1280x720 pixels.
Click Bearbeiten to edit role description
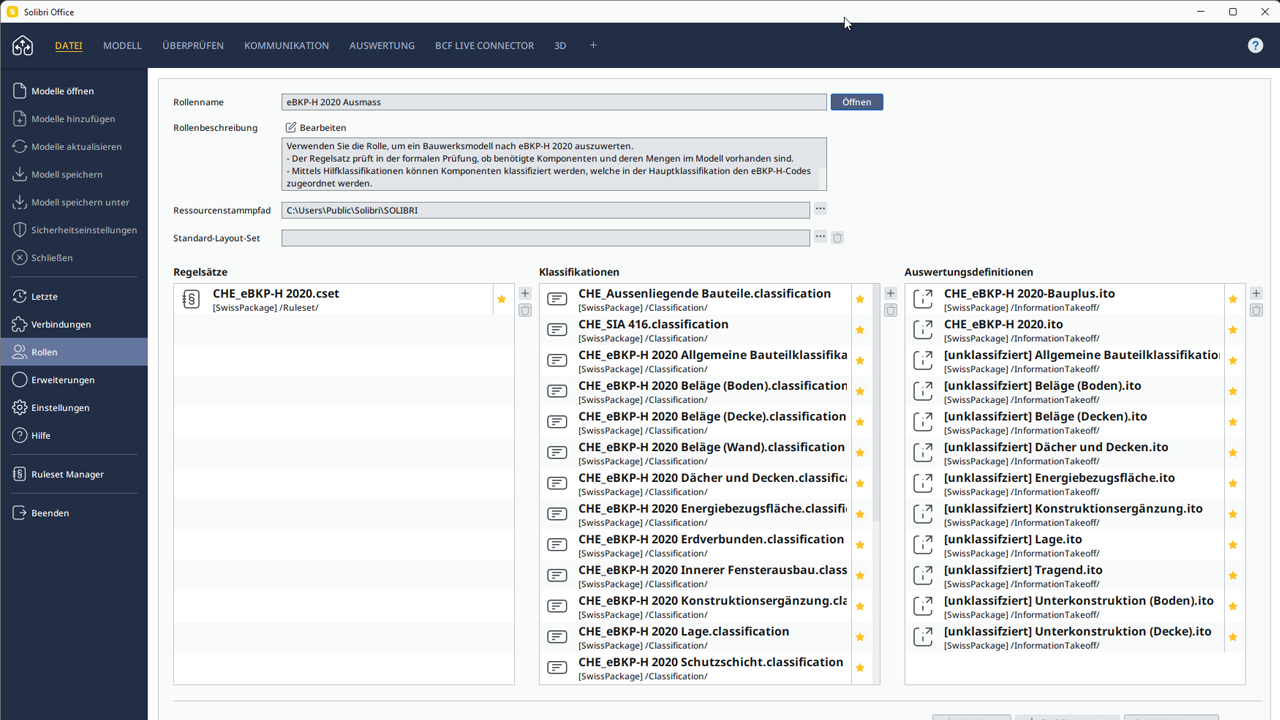323,128
